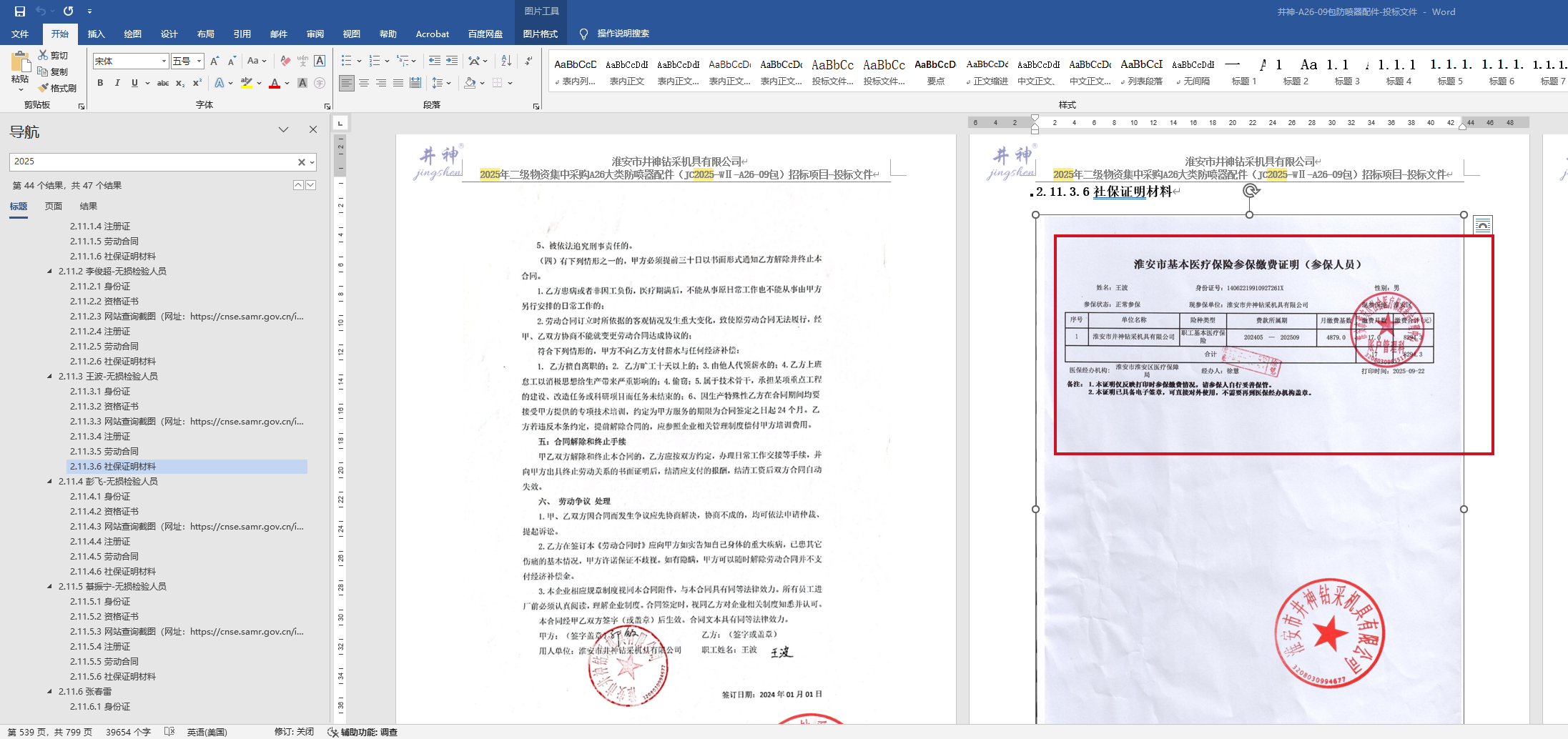The image size is (1568, 739).
Task: Open the bullet list dropdown arrow
Action: click(360, 61)
